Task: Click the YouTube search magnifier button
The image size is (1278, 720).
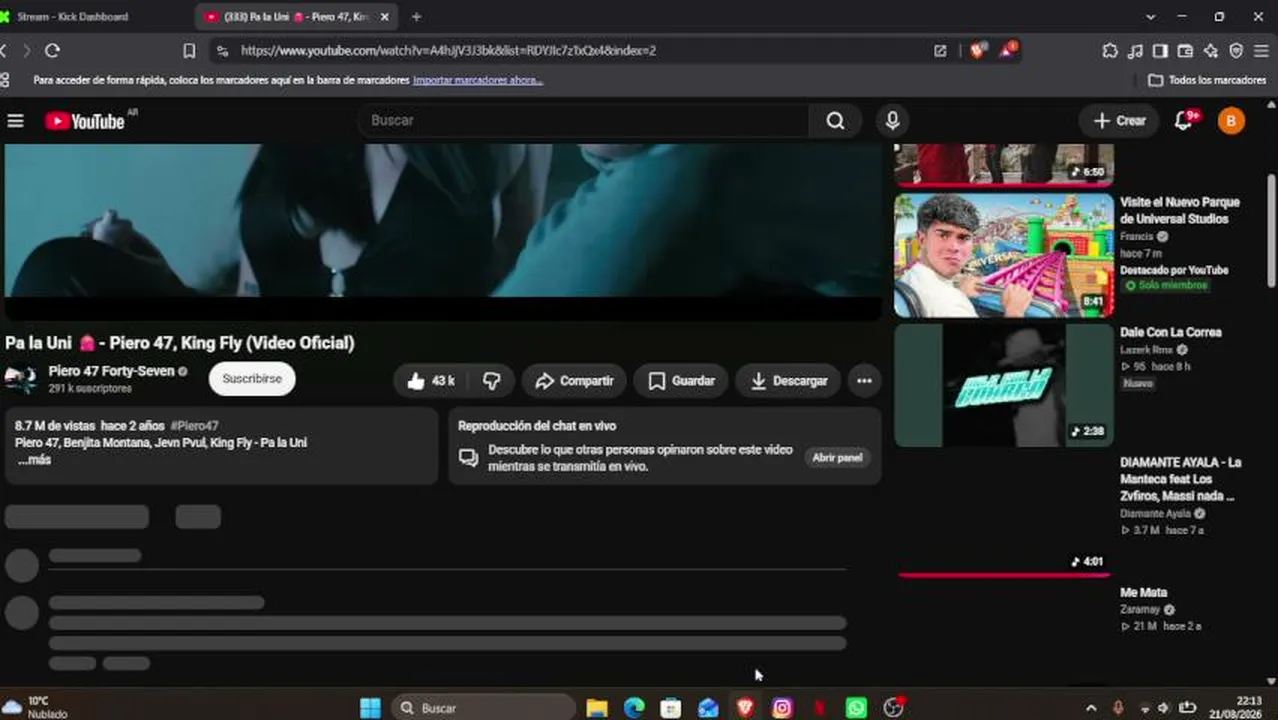Action: tap(835, 121)
